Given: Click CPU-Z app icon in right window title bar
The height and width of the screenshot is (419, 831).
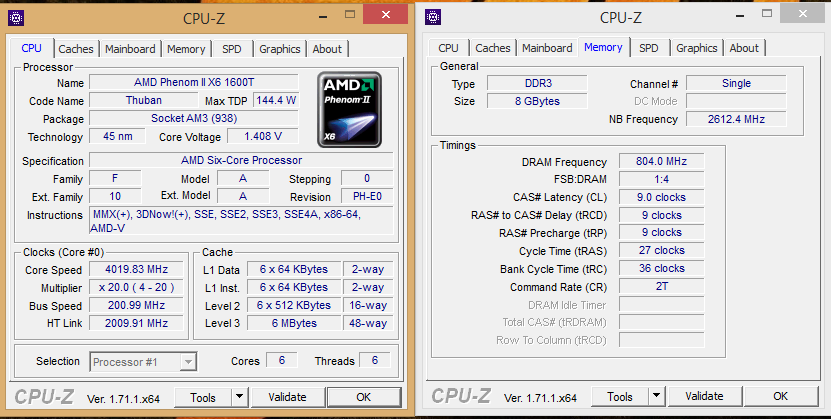Looking at the screenshot, I should pyautogui.click(x=433, y=17).
